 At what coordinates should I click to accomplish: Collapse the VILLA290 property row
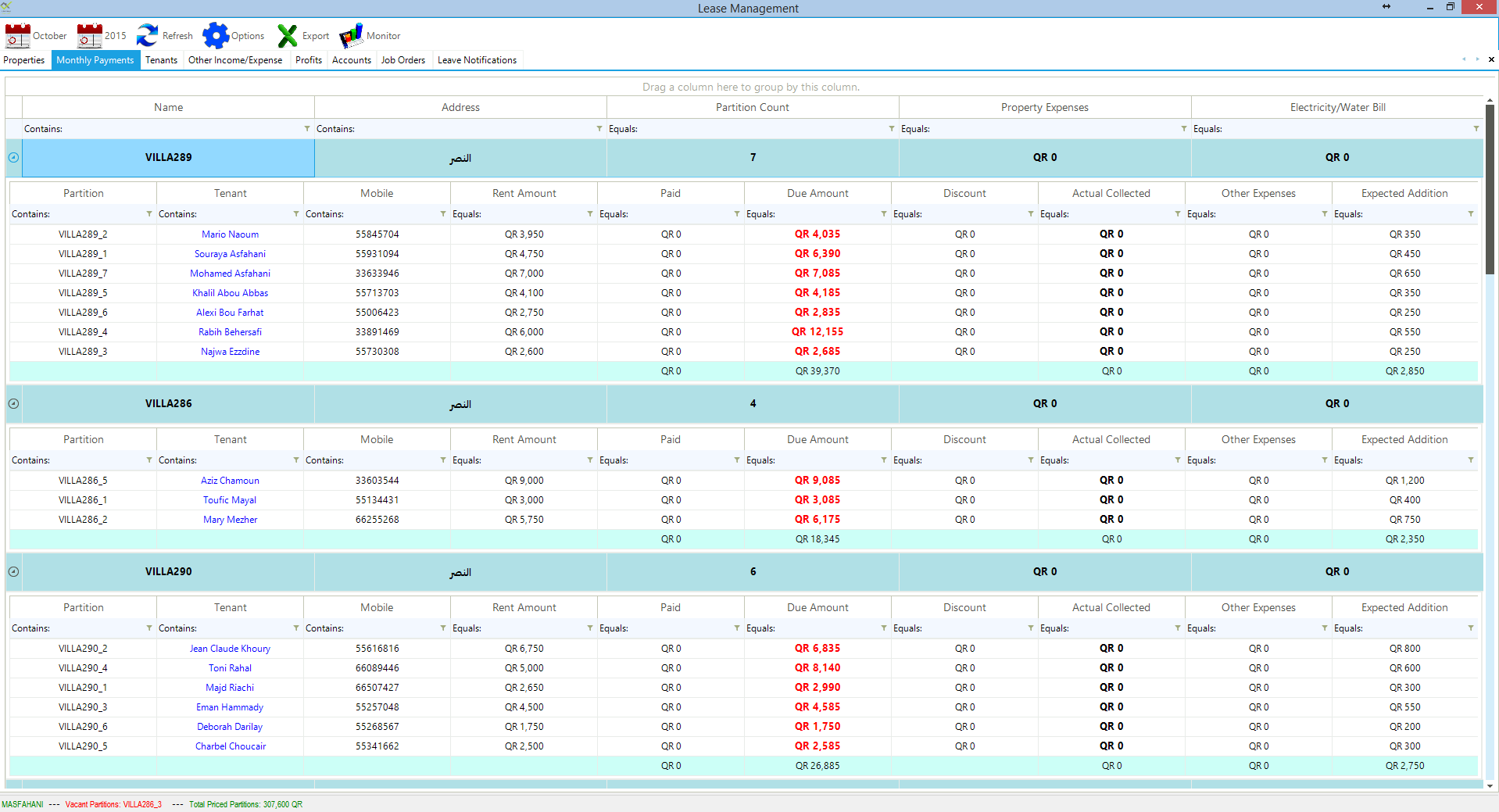coord(13,572)
